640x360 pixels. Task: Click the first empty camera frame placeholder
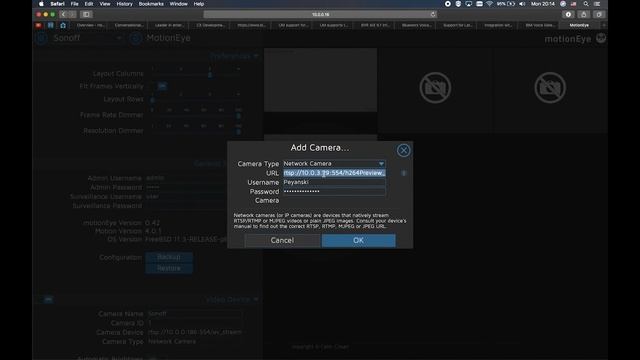(320, 80)
